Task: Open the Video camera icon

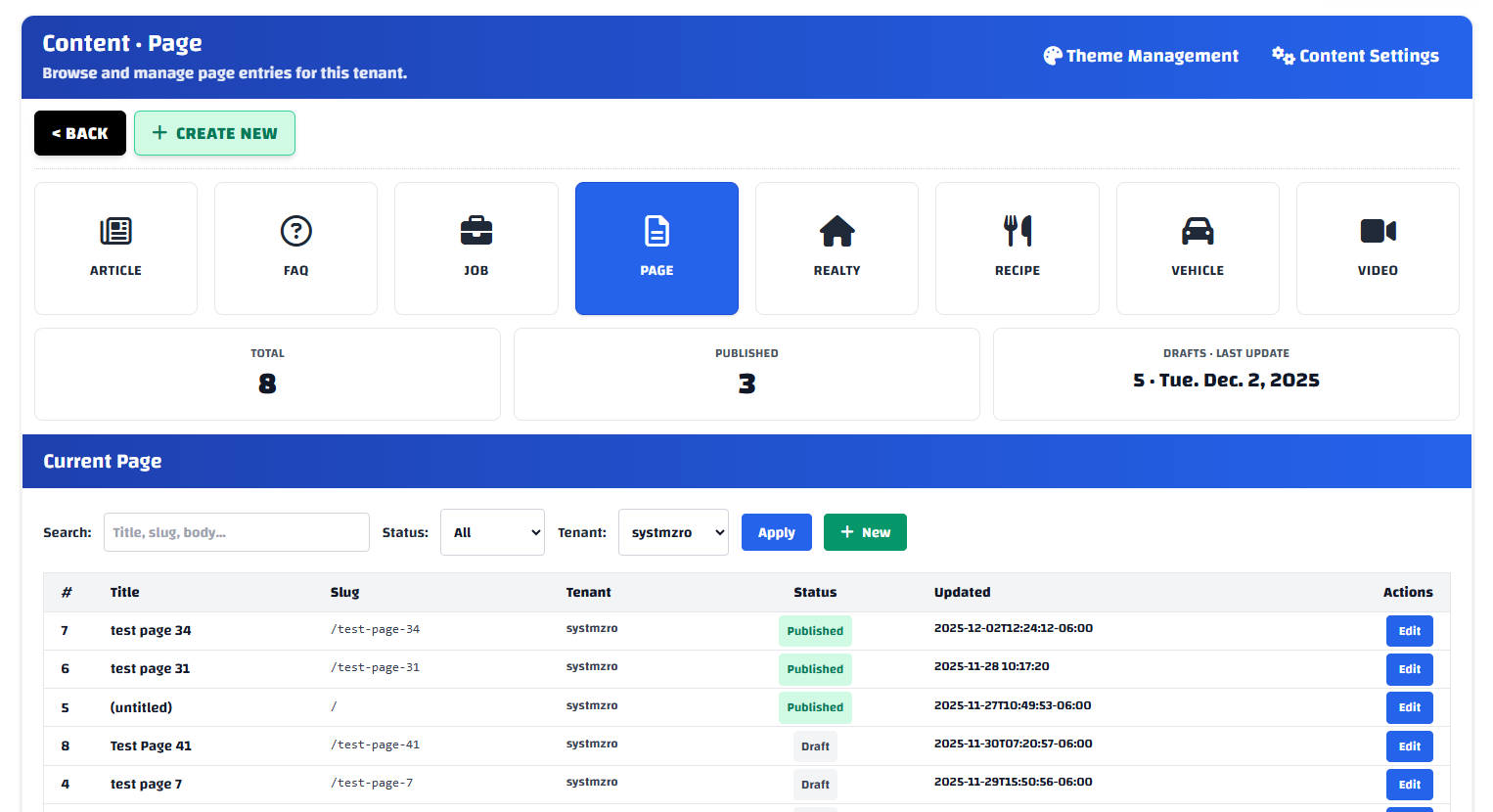Action: [1377, 232]
